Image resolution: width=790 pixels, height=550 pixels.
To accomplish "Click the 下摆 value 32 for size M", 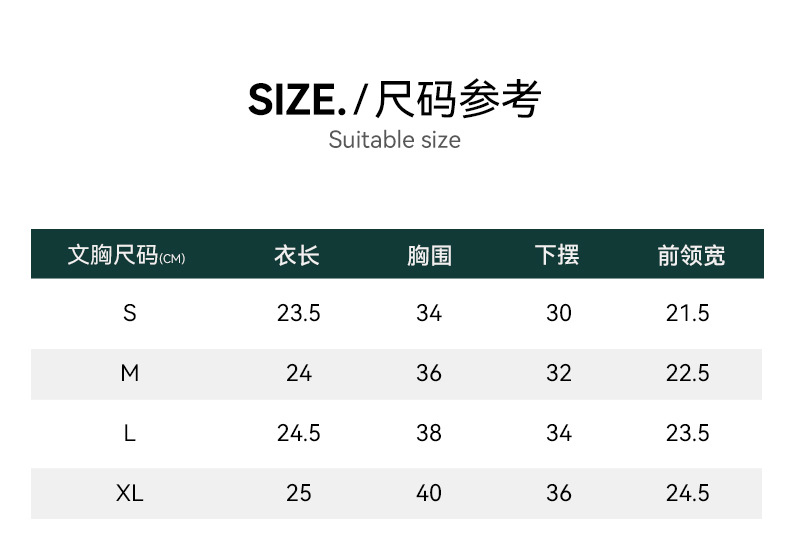I will pos(559,373).
